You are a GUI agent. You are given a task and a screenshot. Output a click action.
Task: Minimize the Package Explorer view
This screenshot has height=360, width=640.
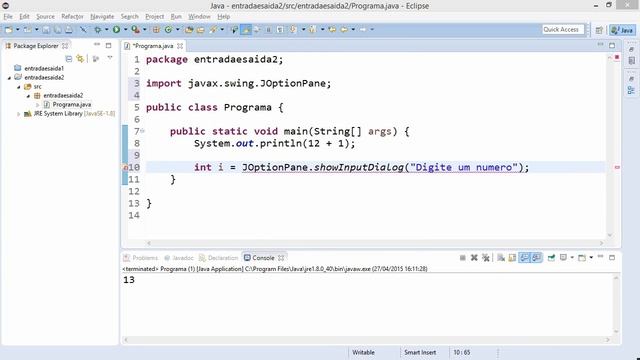pos(97,45)
